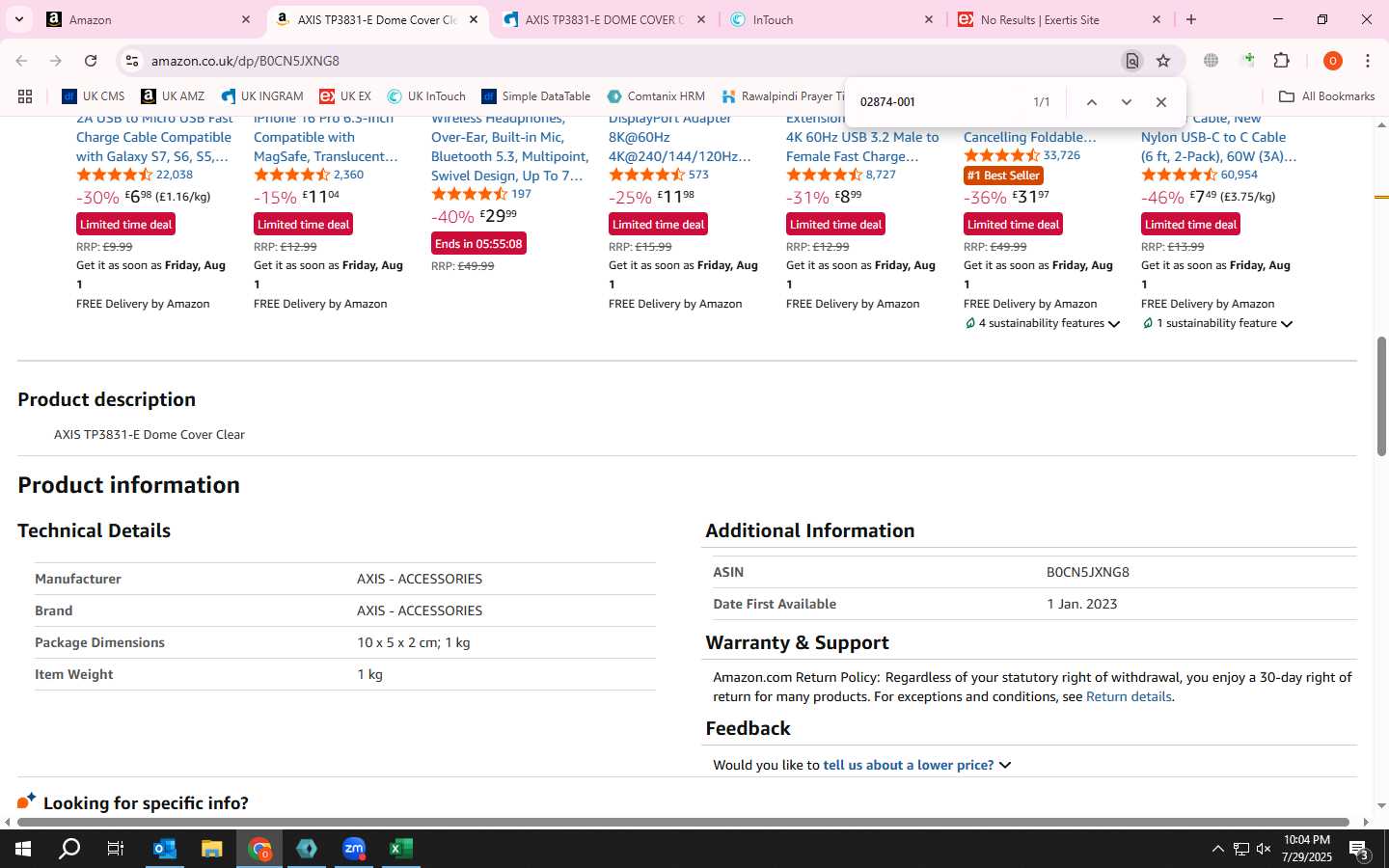Show hidden system tray icons
1389x868 pixels.
click(x=1217, y=850)
